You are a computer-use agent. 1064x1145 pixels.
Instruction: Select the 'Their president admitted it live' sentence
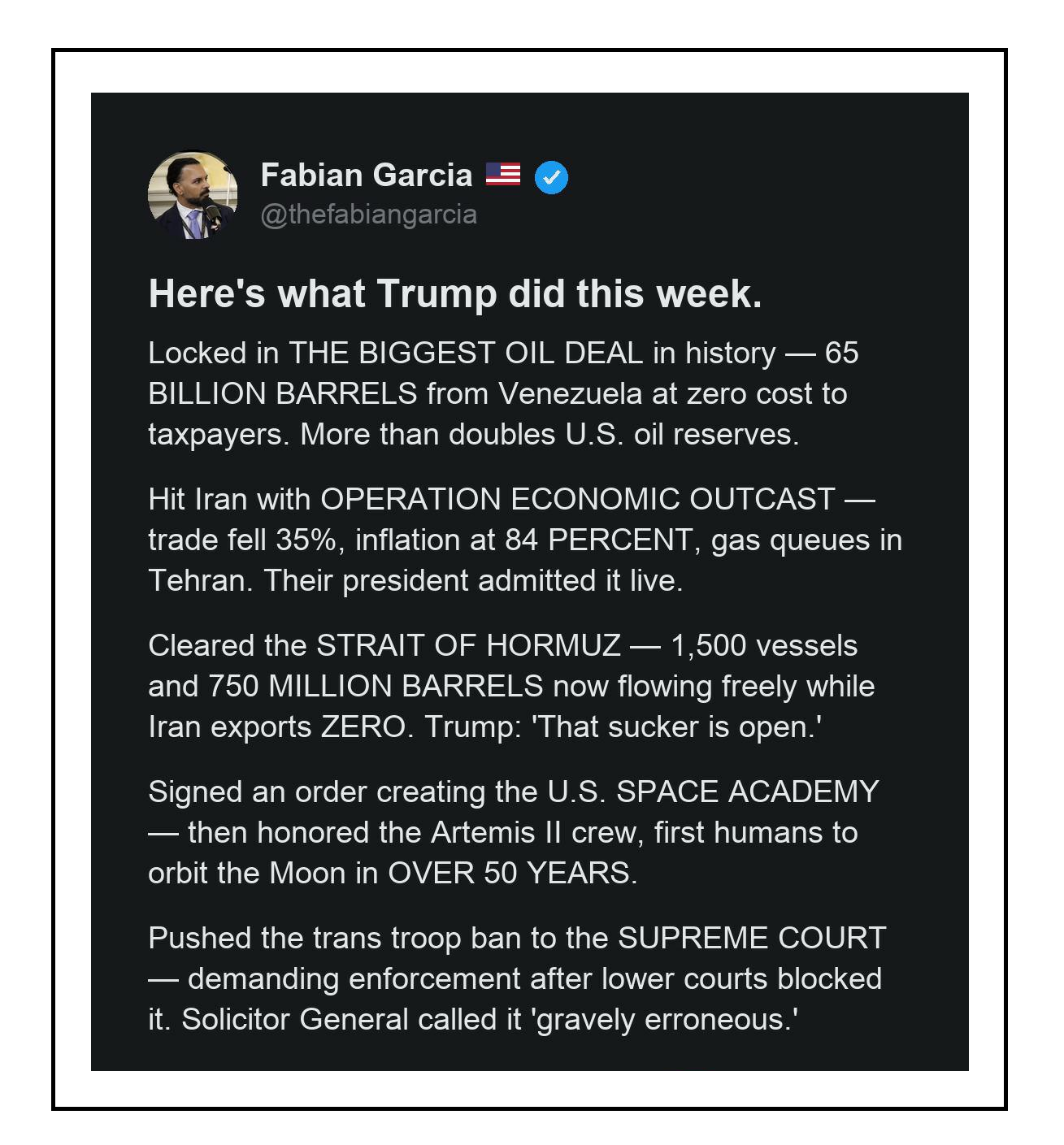(x=473, y=580)
